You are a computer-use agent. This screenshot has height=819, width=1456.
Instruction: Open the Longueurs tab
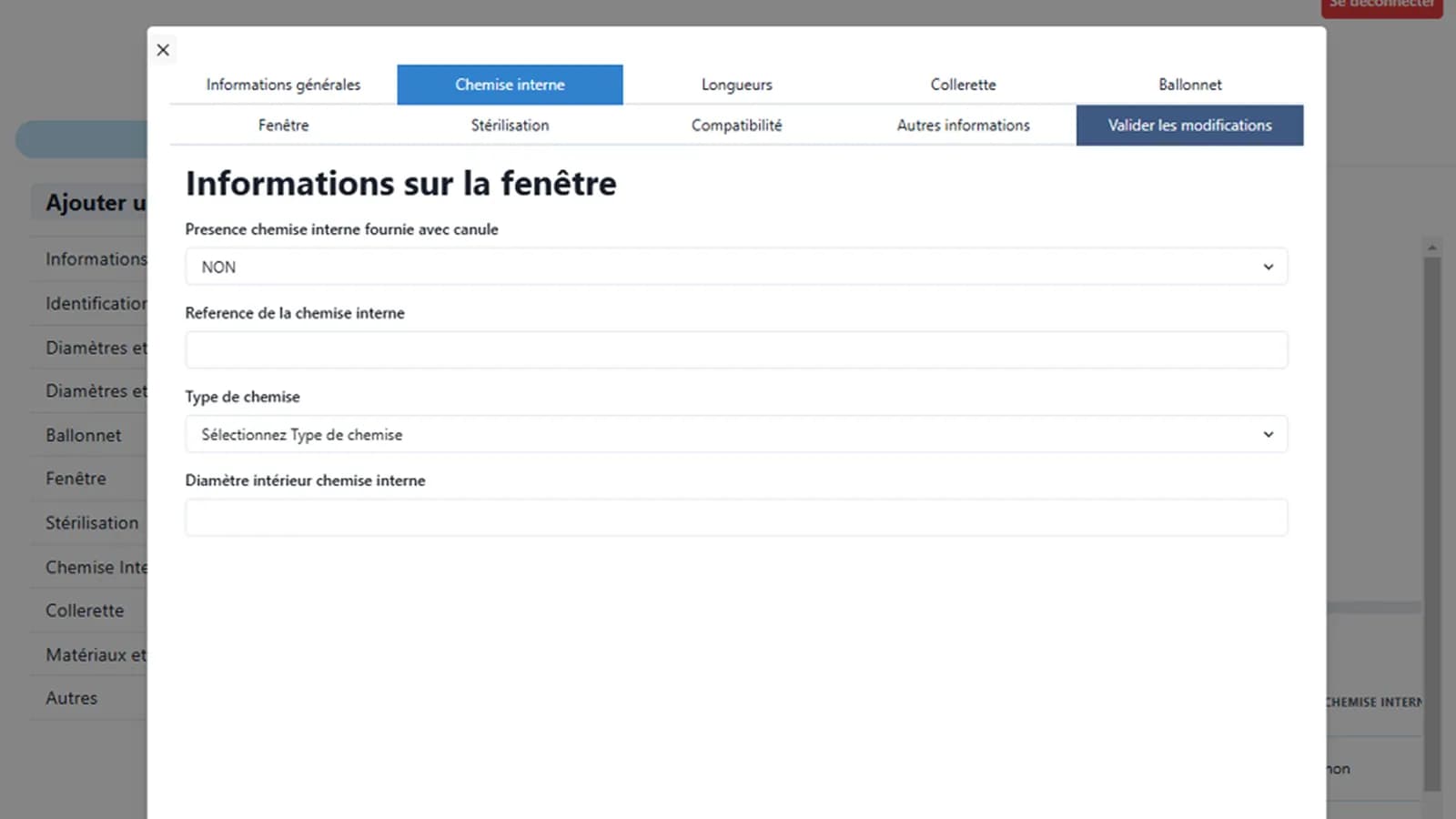(x=736, y=84)
